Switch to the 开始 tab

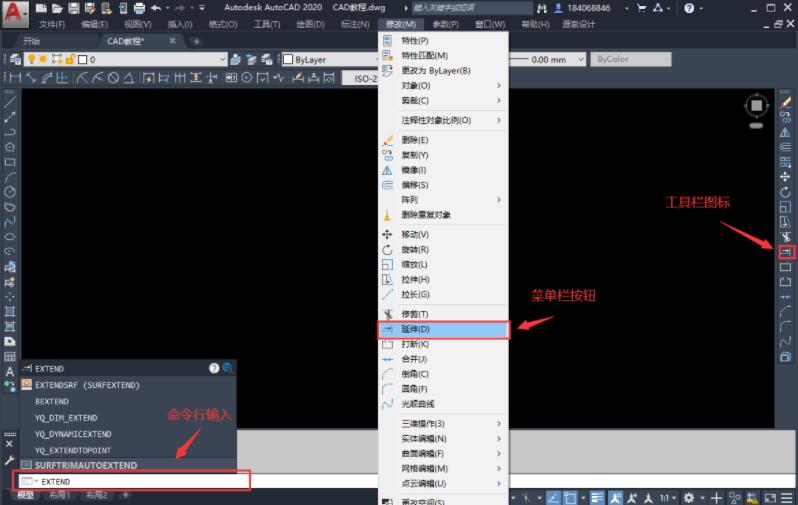click(x=32, y=41)
